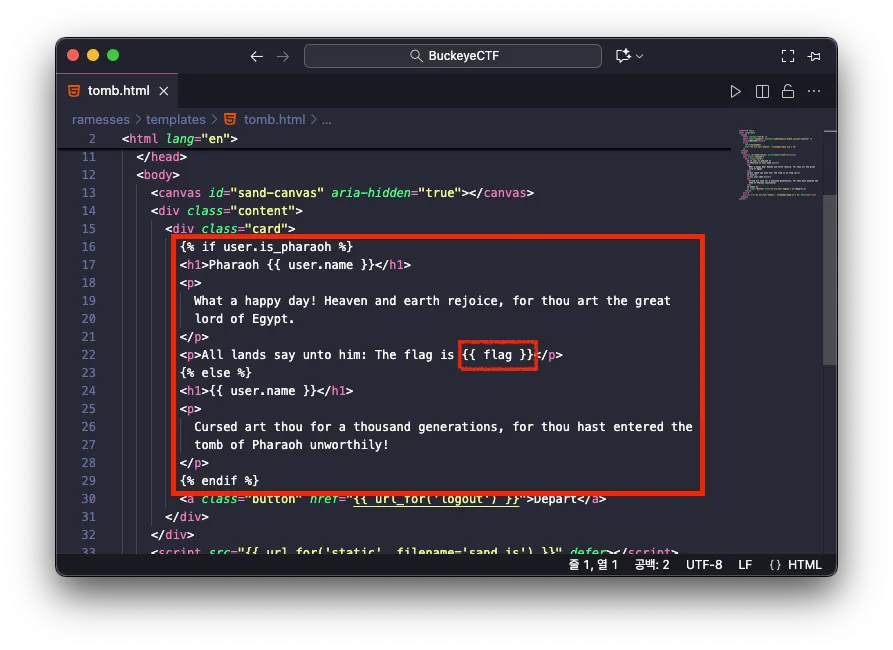This screenshot has width=893, height=650.
Task: Click the red macOS close window button
Action: point(73,55)
